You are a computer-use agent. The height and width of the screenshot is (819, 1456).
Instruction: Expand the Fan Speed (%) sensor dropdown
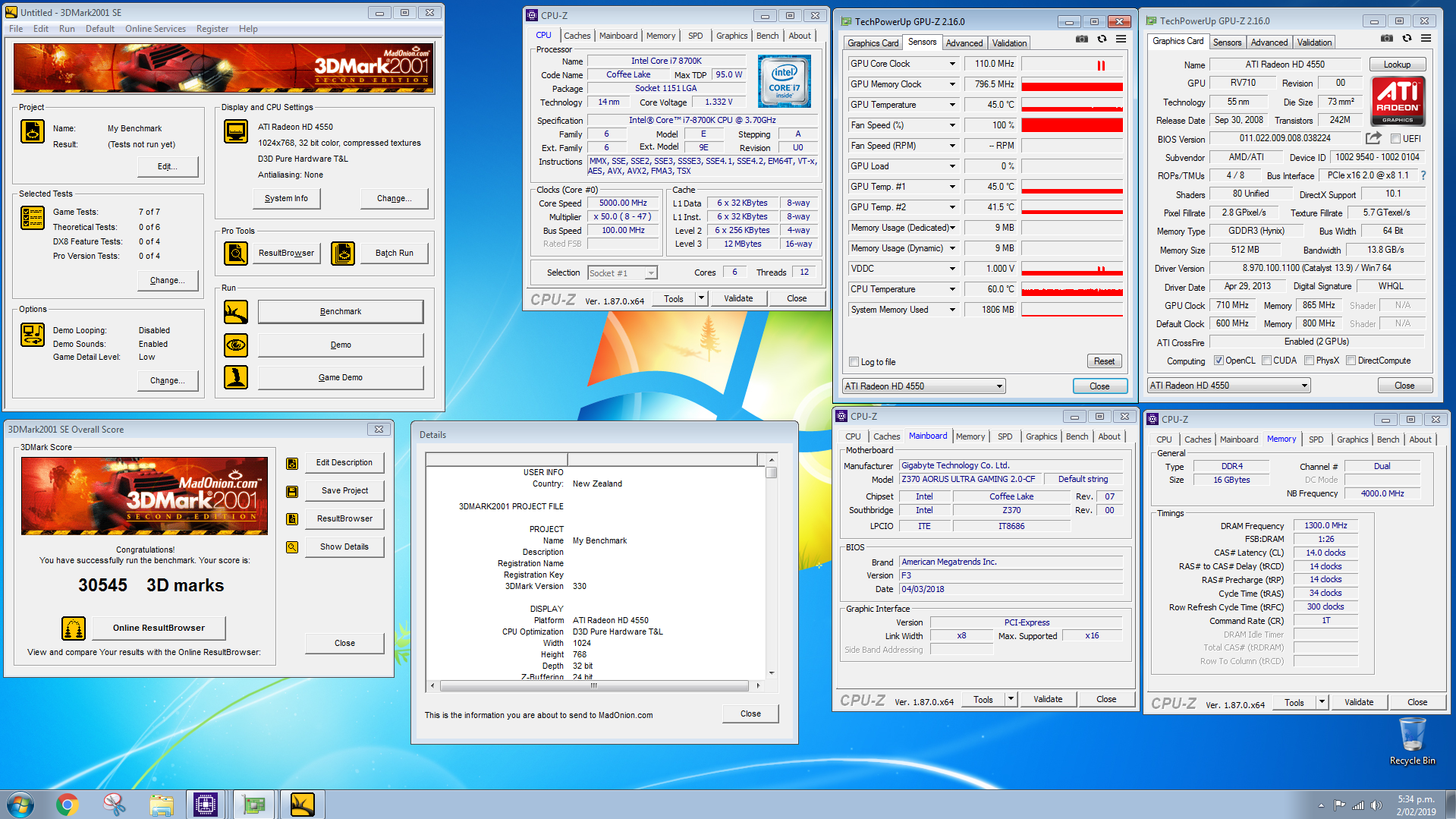point(952,125)
